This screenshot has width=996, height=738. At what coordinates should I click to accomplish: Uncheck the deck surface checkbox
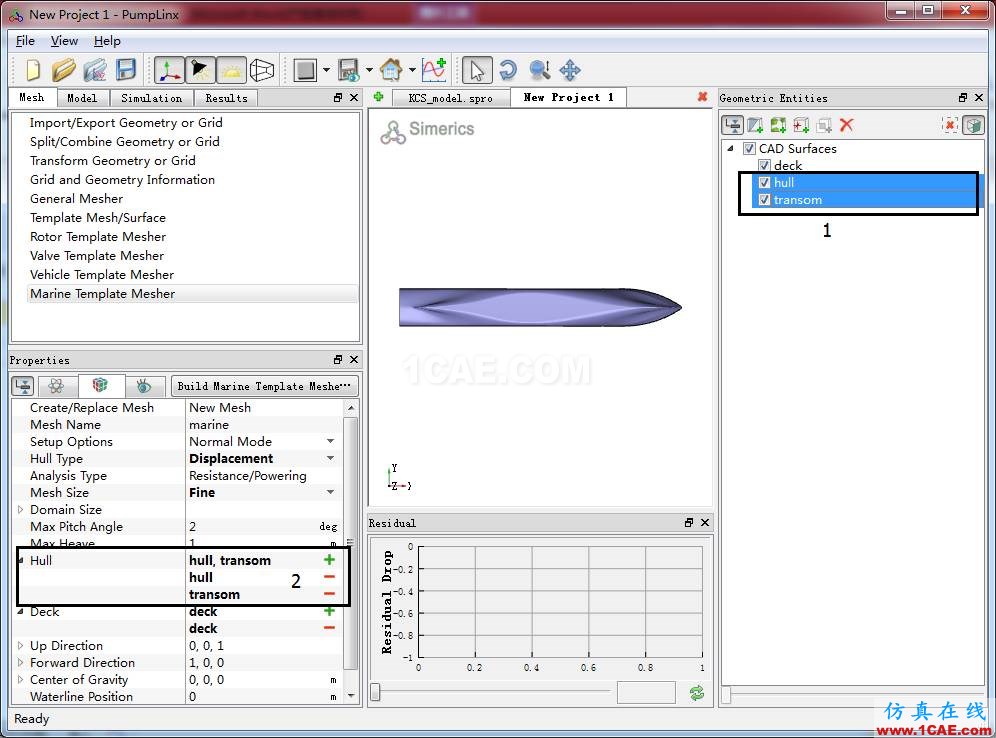[765, 165]
